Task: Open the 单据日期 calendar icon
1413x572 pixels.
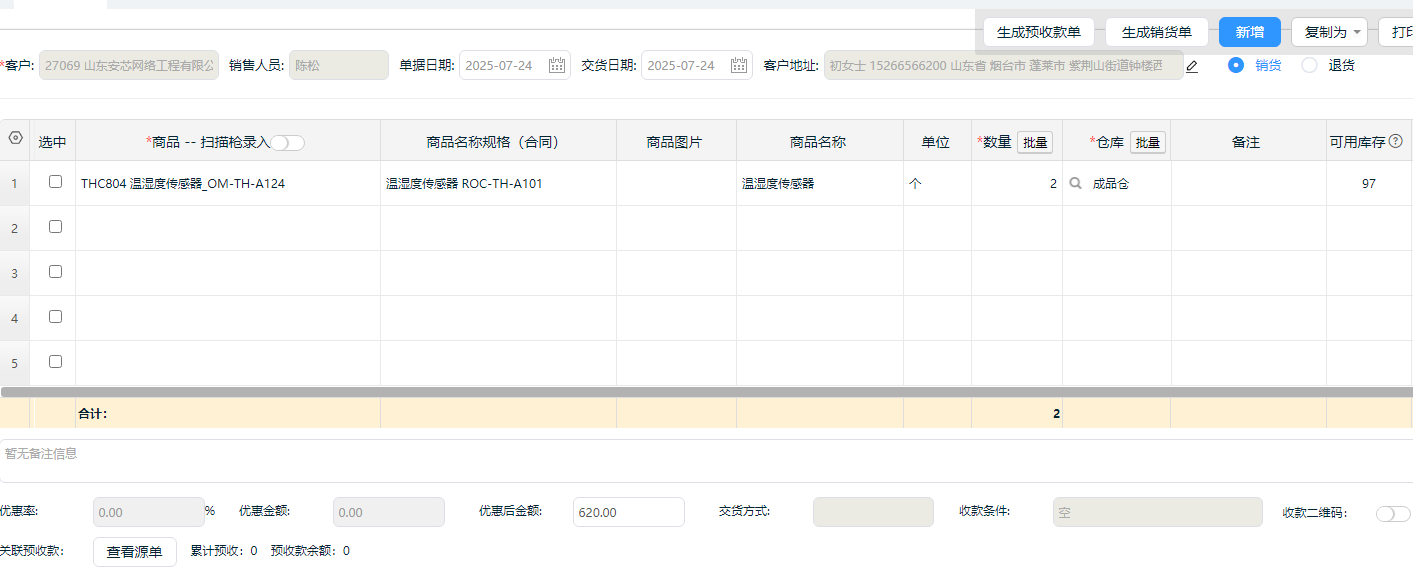Action: click(x=557, y=66)
